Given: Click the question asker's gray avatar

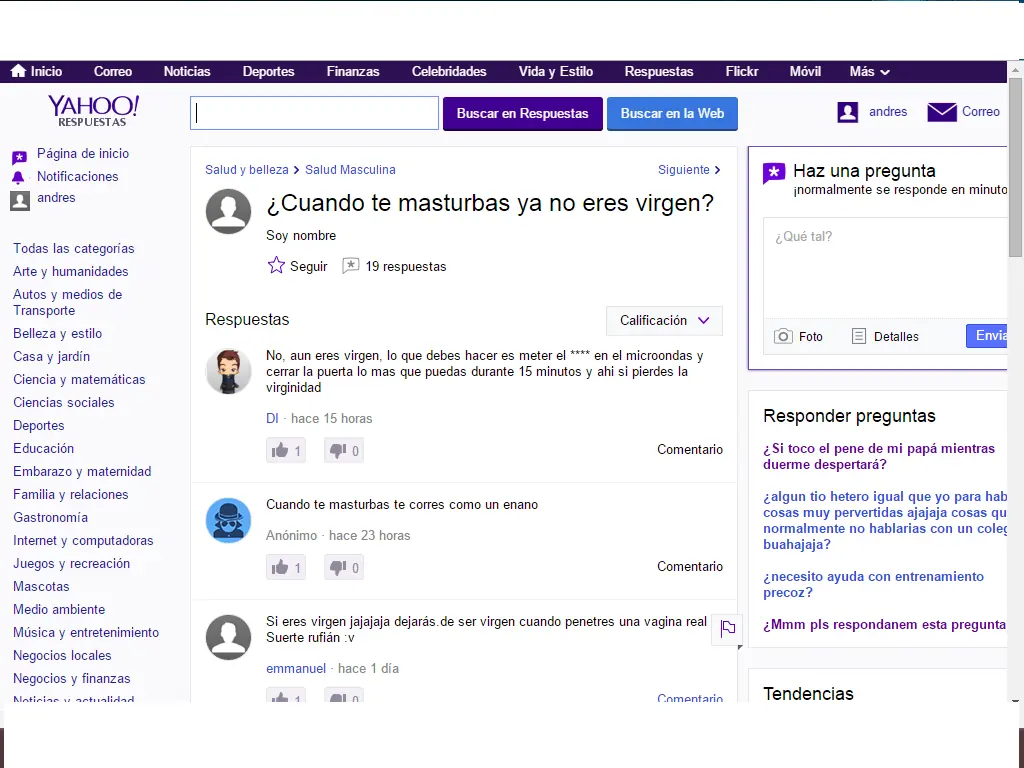Looking at the screenshot, I should click(229, 212).
